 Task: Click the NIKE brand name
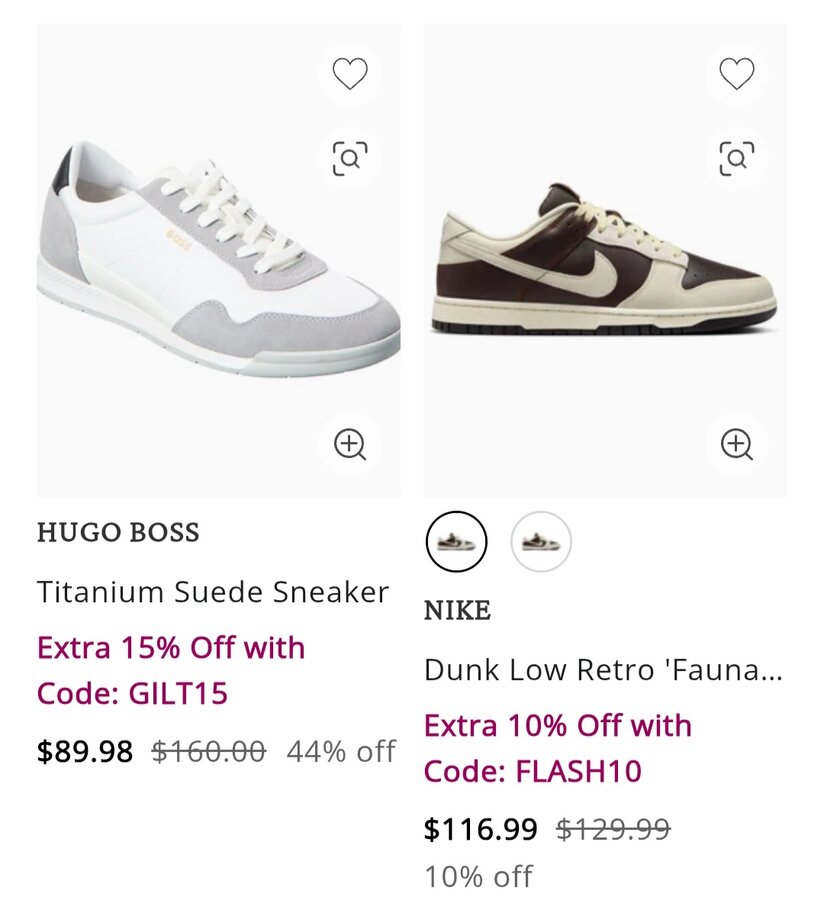click(457, 610)
